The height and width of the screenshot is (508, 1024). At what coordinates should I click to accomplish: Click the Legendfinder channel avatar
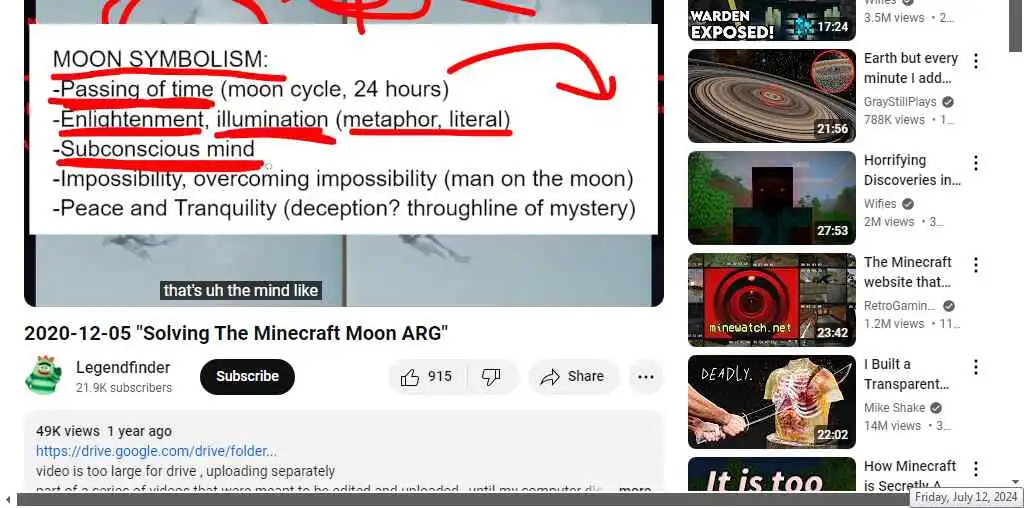(43, 375)
